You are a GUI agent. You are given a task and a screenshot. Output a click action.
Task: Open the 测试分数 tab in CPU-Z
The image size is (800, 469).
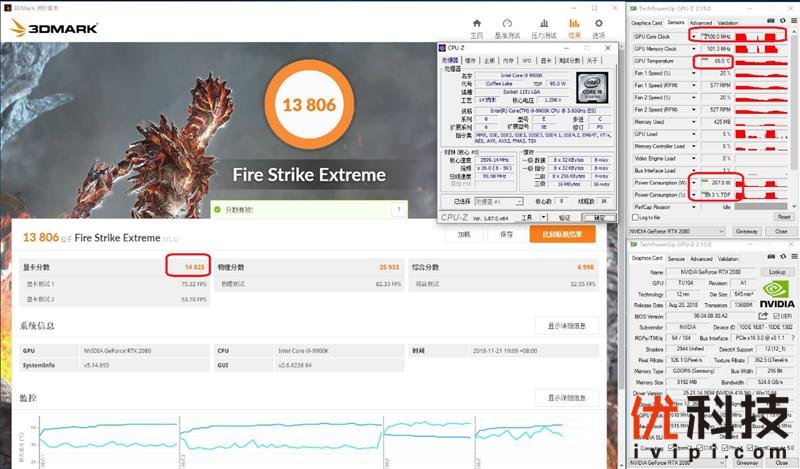569,60
